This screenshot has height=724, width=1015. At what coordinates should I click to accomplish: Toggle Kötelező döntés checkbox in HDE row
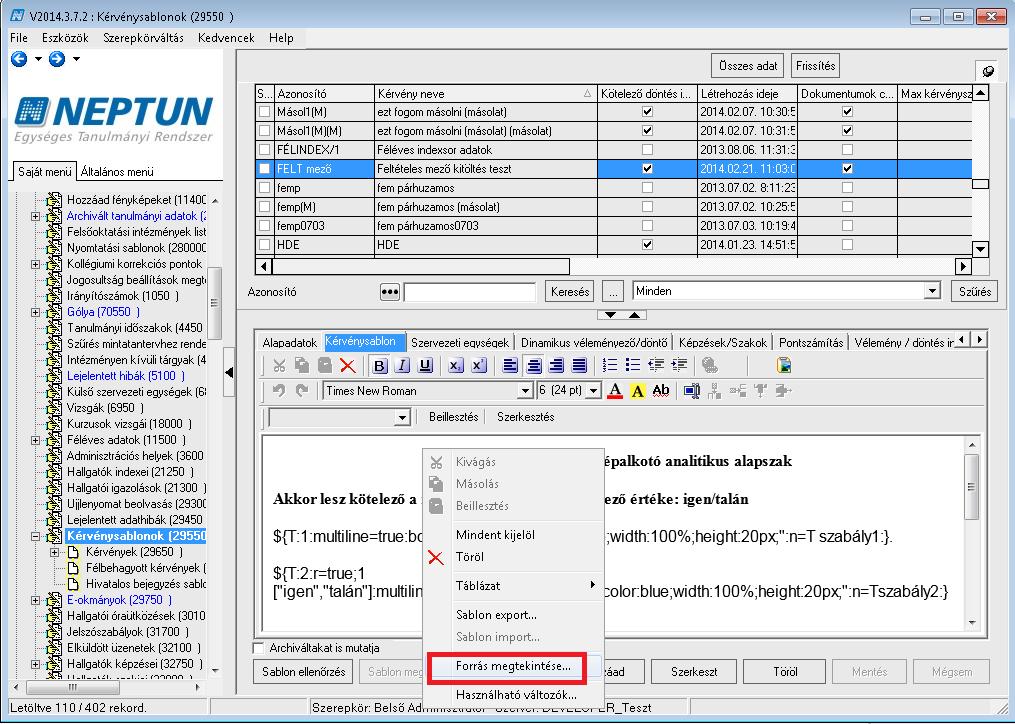[x=647, y=245]
